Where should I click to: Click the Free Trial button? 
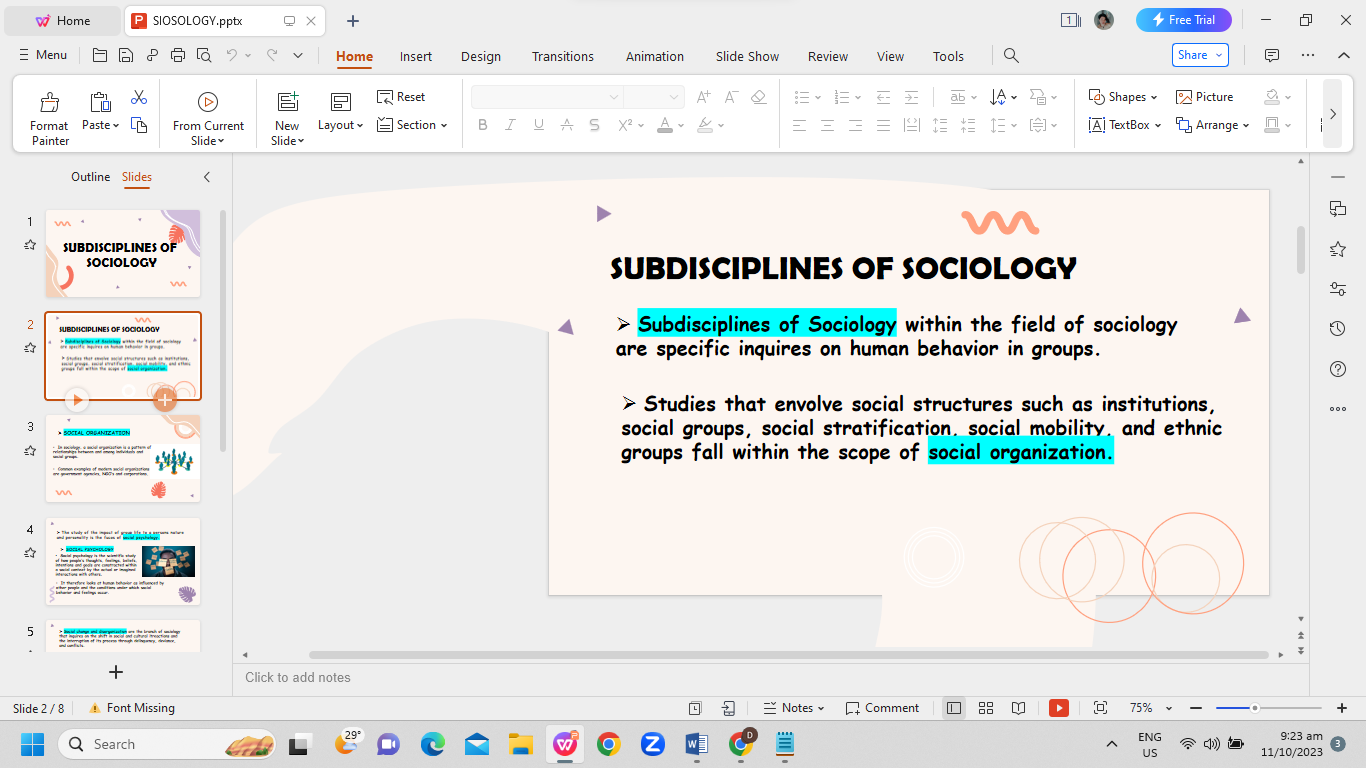pyautogui.click(x=1183, y=20)
